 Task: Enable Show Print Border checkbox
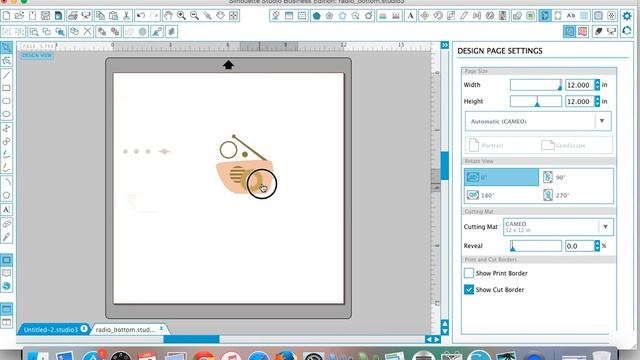click(469, 273)
